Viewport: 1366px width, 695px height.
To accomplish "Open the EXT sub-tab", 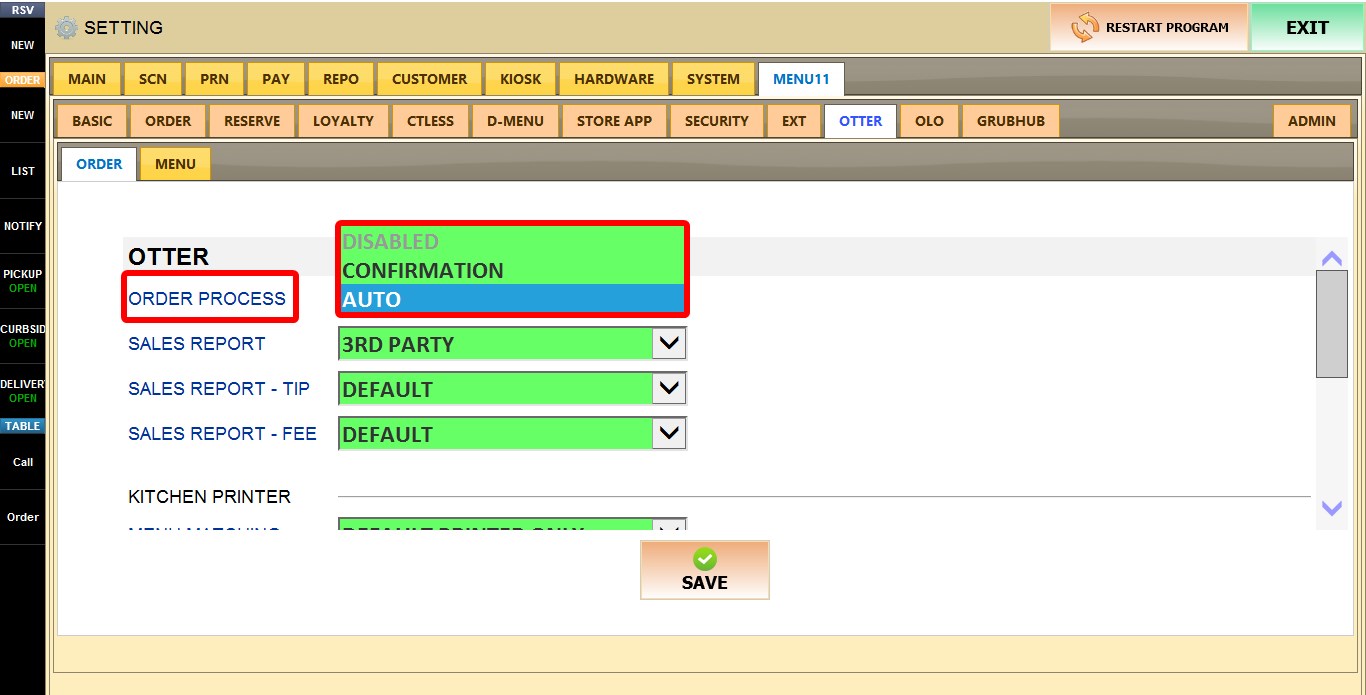I will (794, 121).
